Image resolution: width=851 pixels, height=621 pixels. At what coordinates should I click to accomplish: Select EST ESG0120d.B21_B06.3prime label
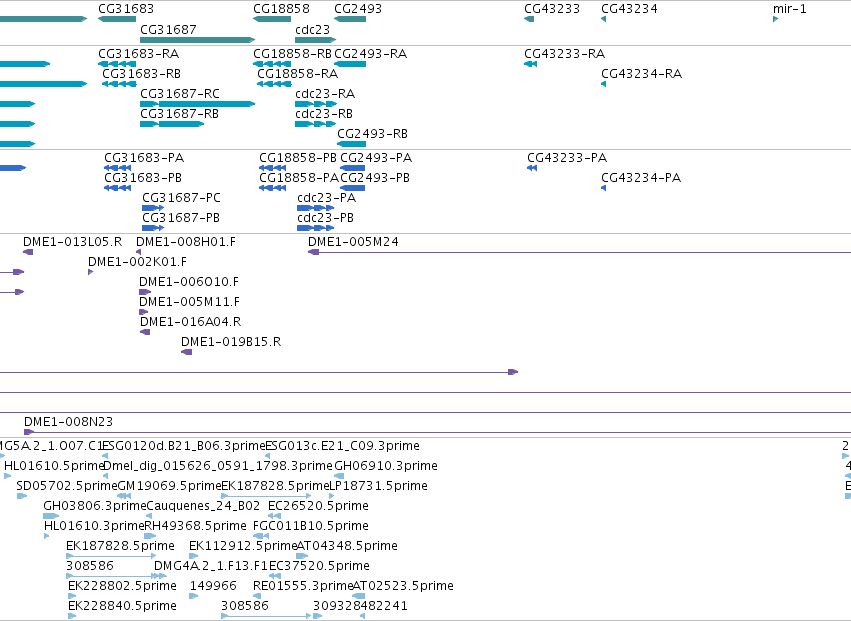coord(184,446)
